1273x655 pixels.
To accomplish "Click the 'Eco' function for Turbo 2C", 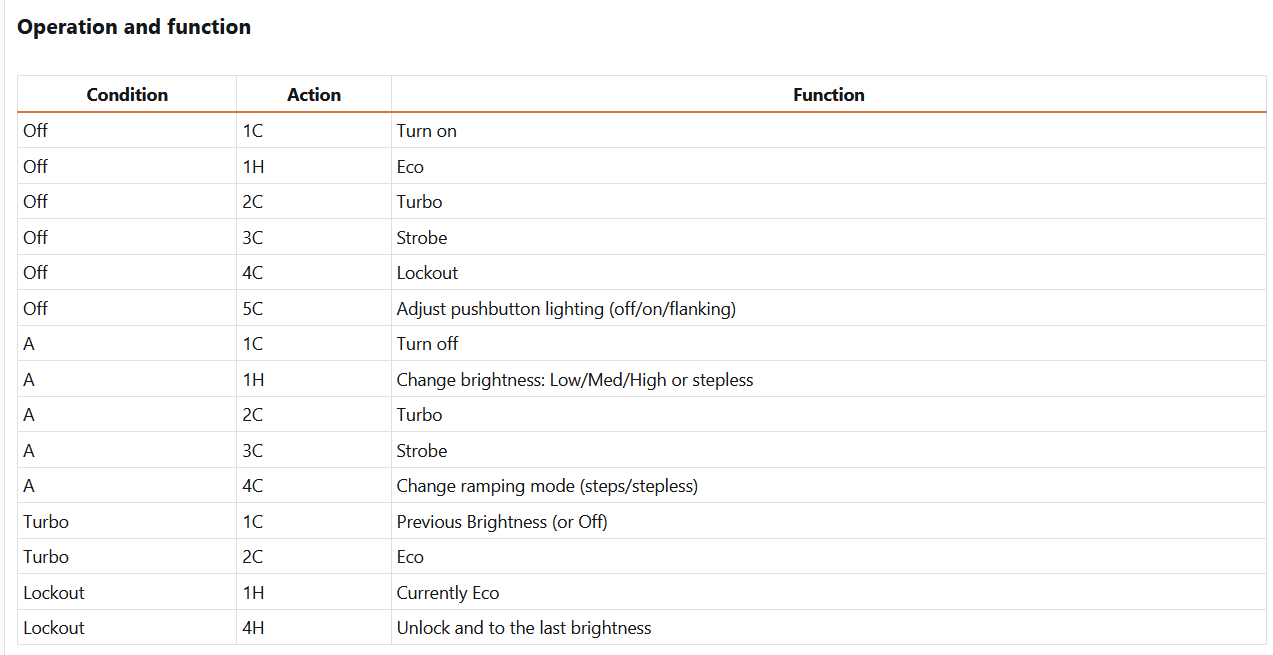I will 829,557.
